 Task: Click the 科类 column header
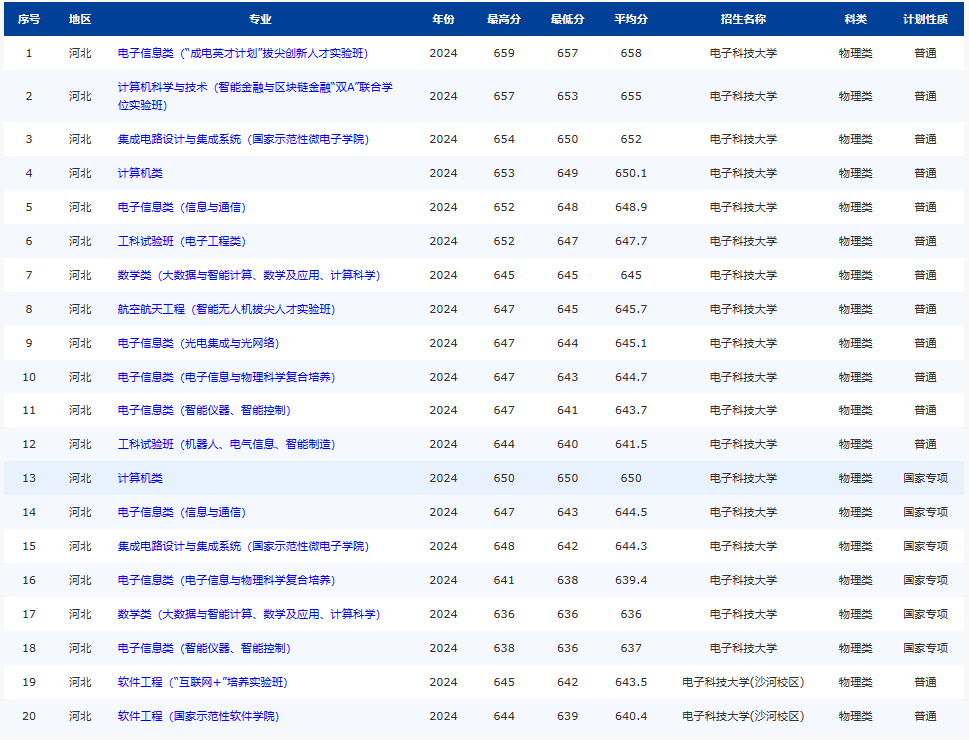click(x=856, y=19)
